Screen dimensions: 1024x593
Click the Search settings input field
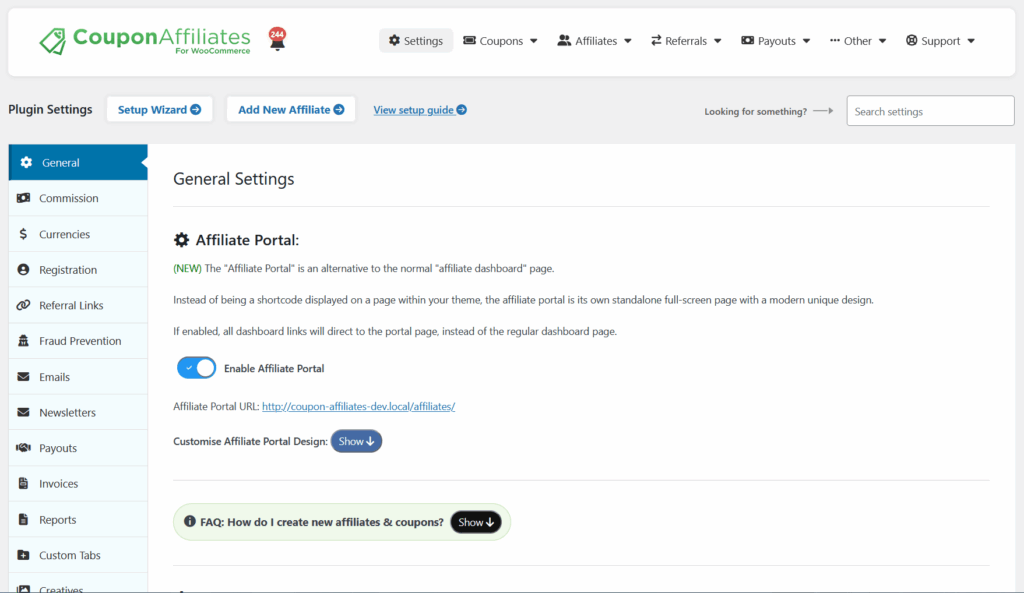click(x=930, y=111)
